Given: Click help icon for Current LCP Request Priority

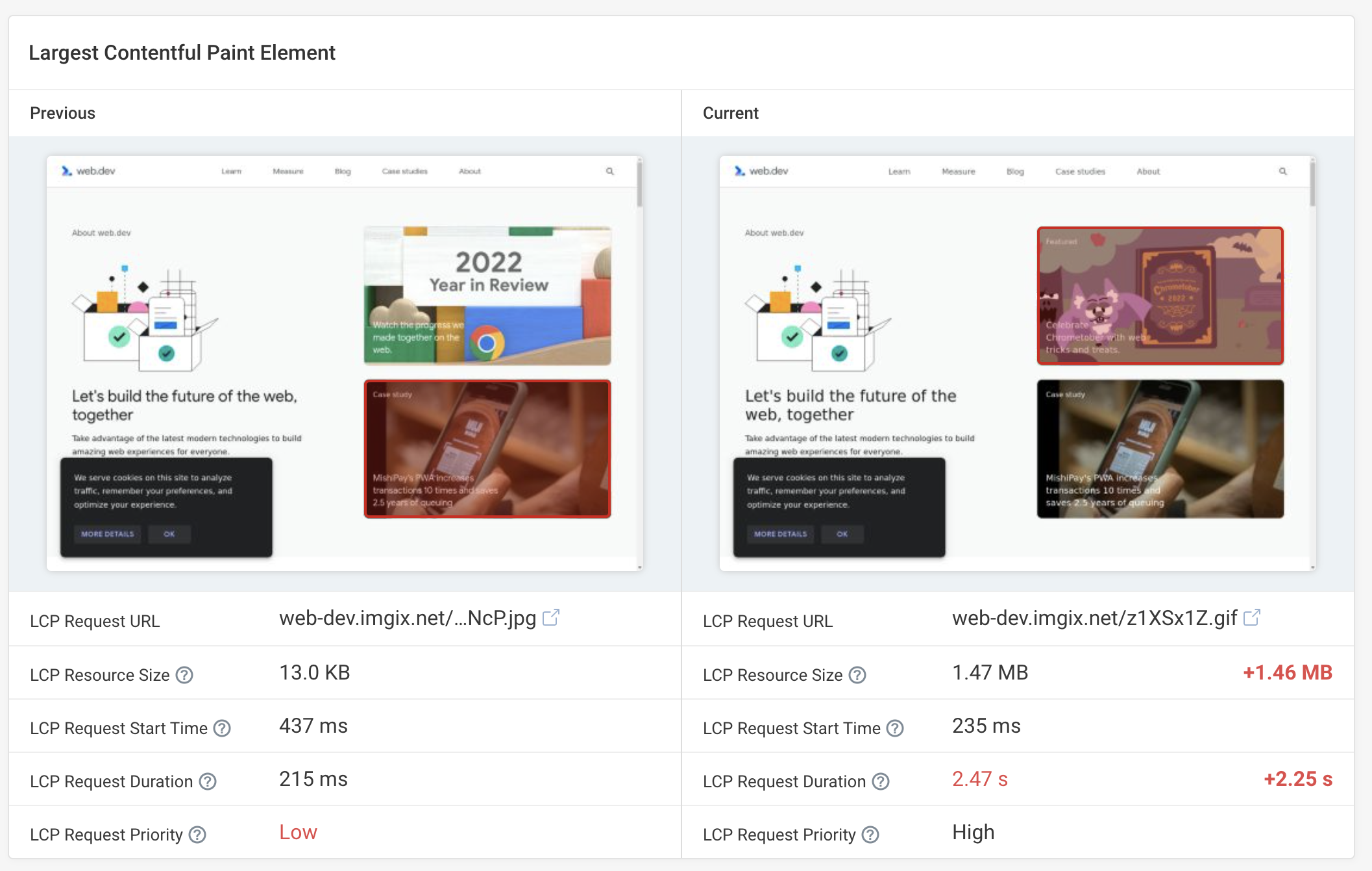Looking at the screenshot, I should [870, 835].
